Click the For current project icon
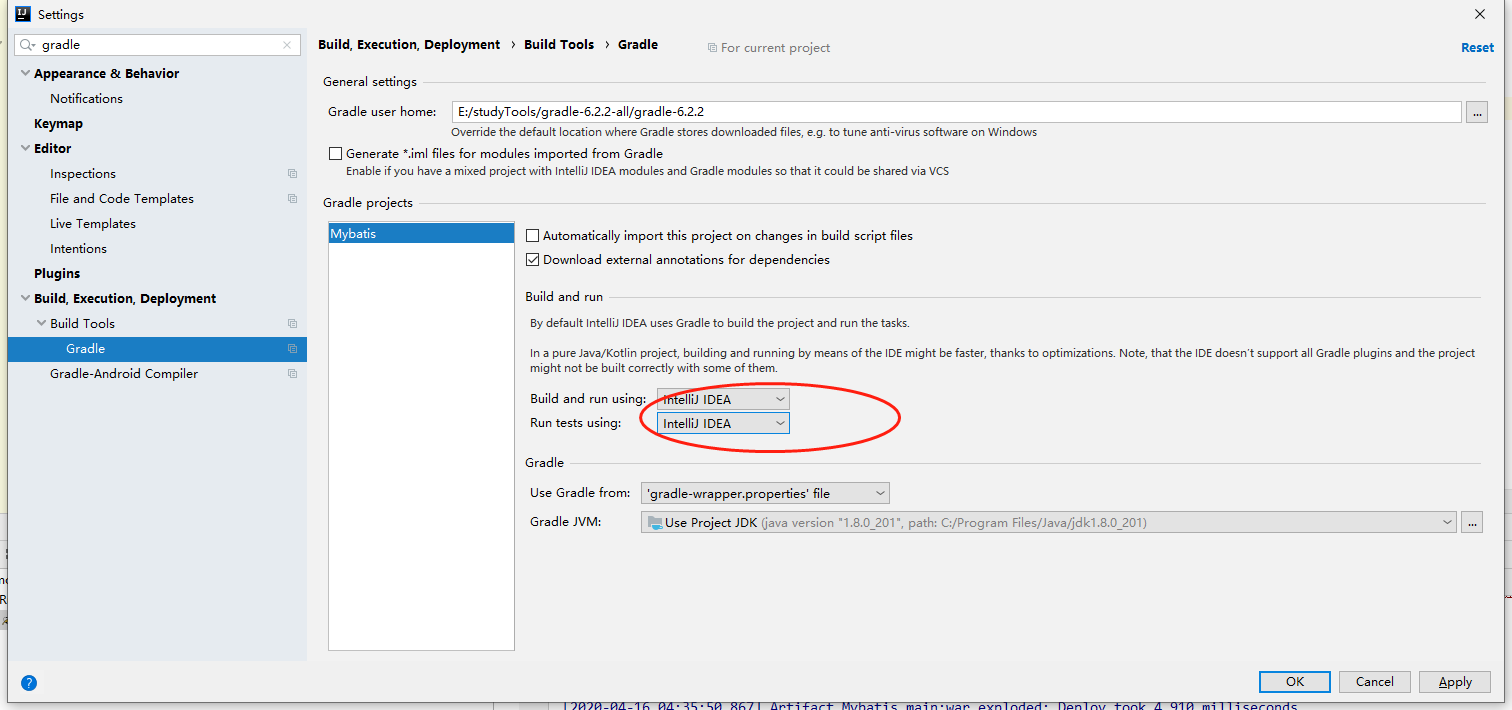This screenshot has width=1512, height=710. click(712, 48)
